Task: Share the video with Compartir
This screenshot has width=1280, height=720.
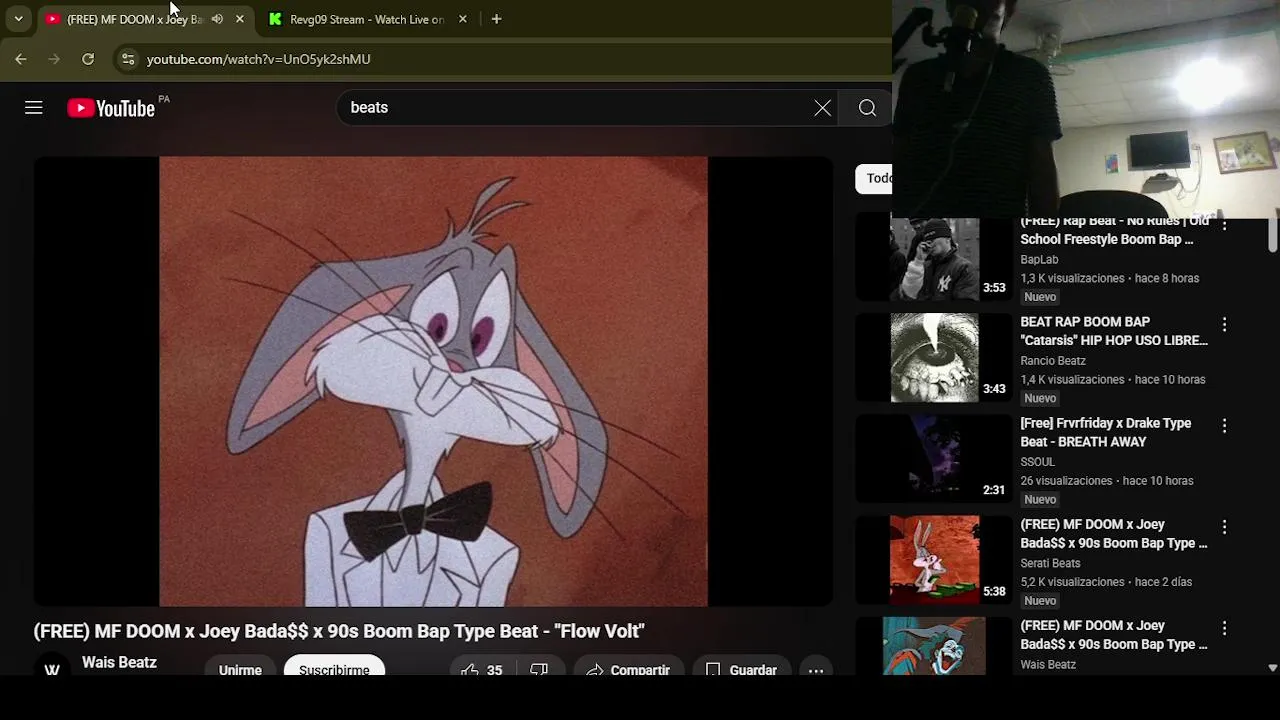Action: point(627,670)
